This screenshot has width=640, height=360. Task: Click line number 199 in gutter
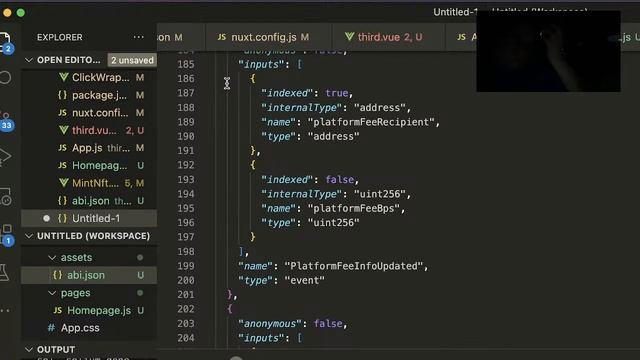(186, 266)
